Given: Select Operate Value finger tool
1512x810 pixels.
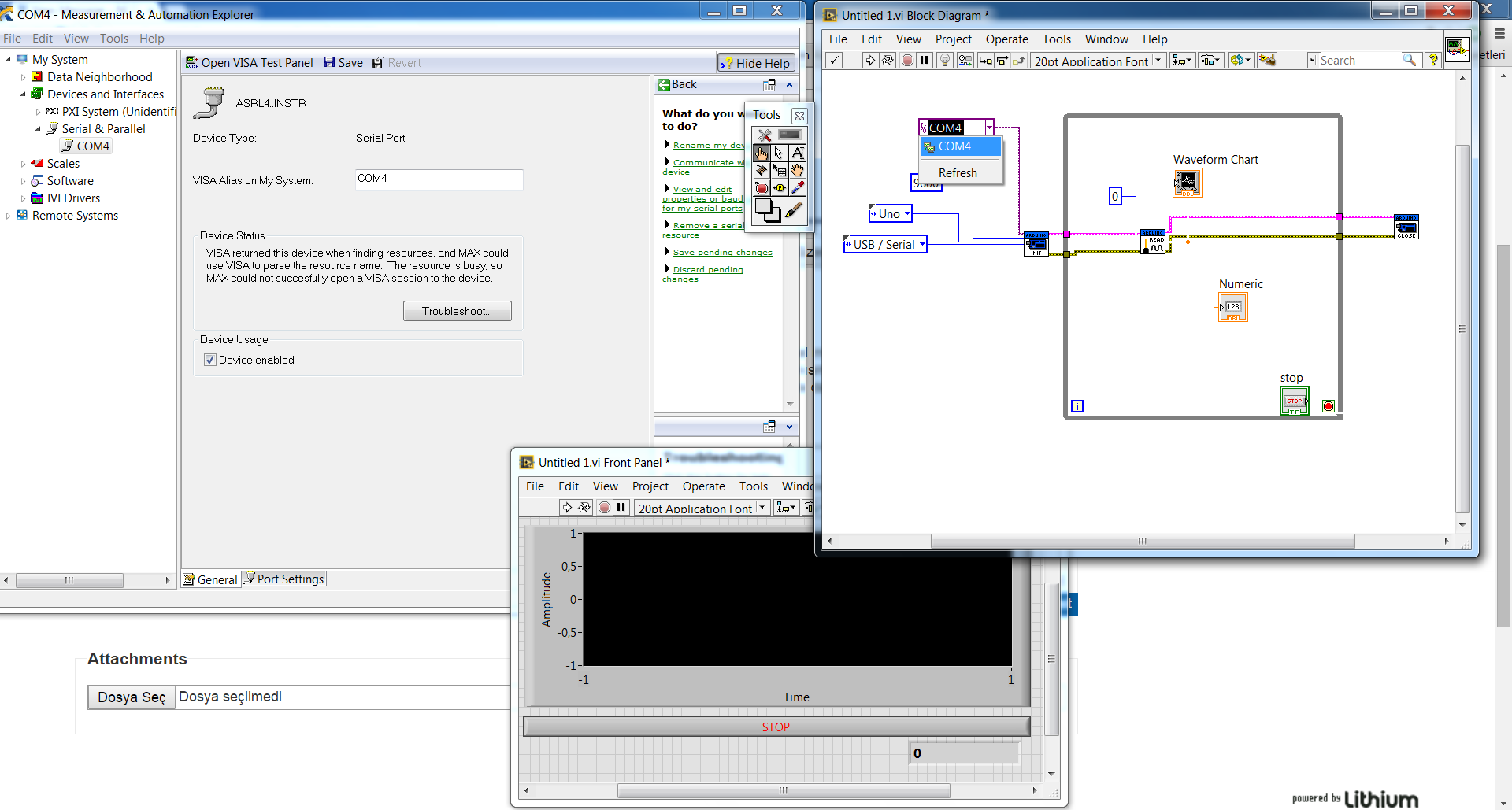Looking at the screenshot, I should [762, 153].
